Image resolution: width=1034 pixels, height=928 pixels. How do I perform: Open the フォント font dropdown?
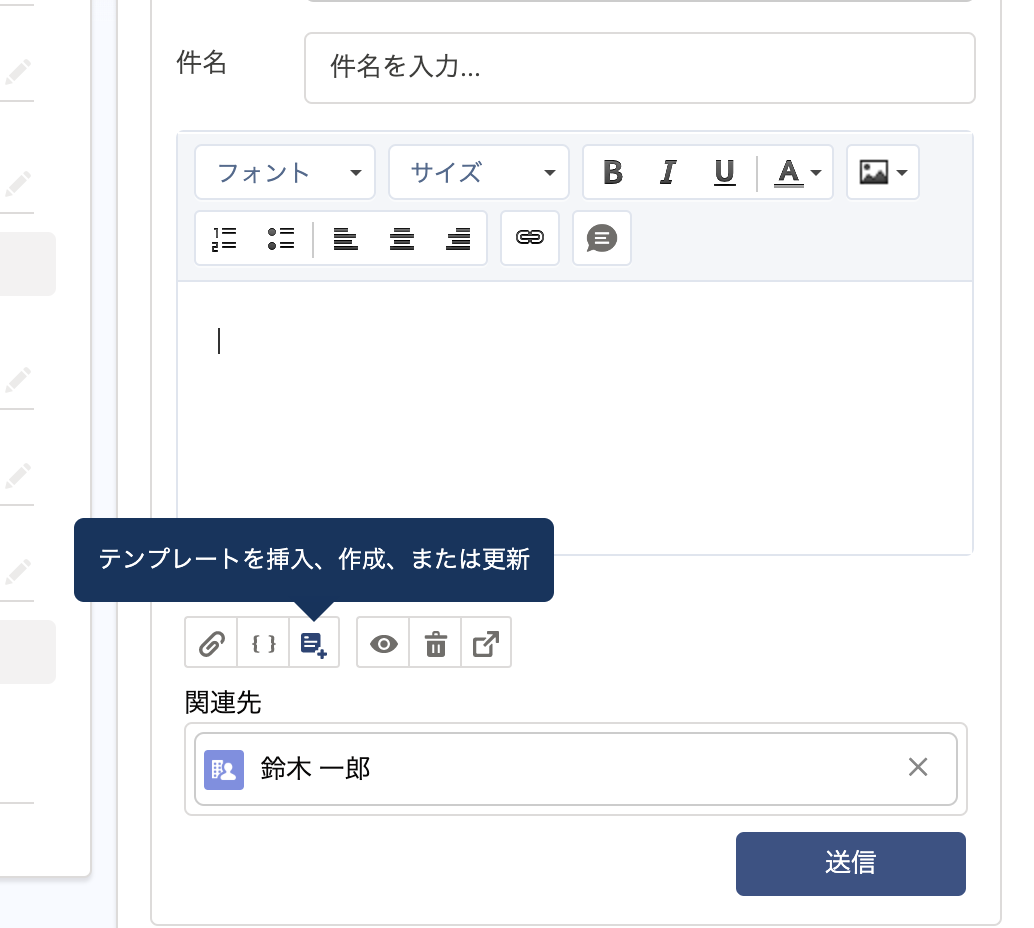click(x=285, y=173)
